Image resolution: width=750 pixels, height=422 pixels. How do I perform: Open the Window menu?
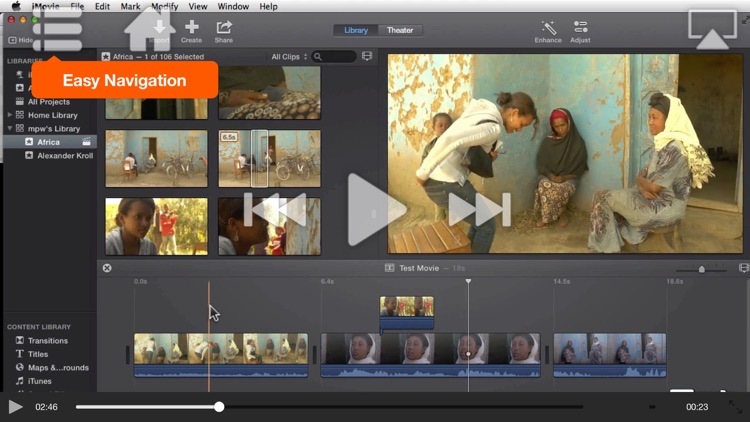tap(233, 6)
